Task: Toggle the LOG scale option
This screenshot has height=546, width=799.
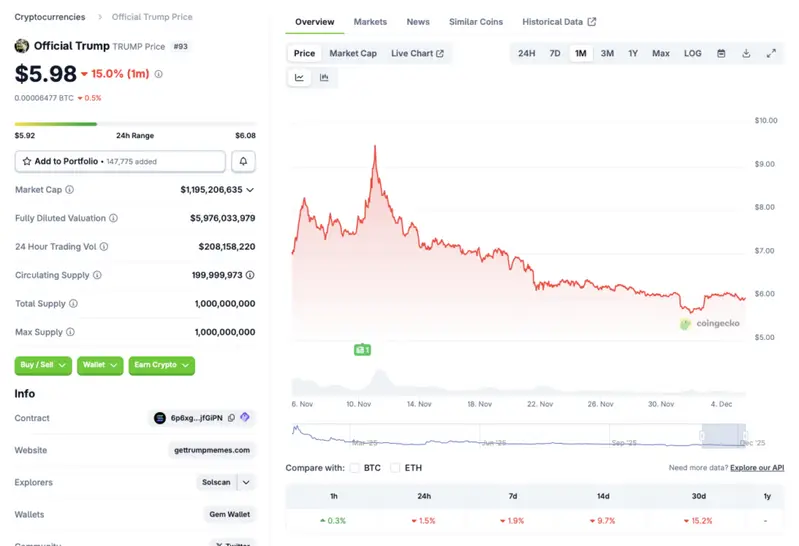Action: 692,53
